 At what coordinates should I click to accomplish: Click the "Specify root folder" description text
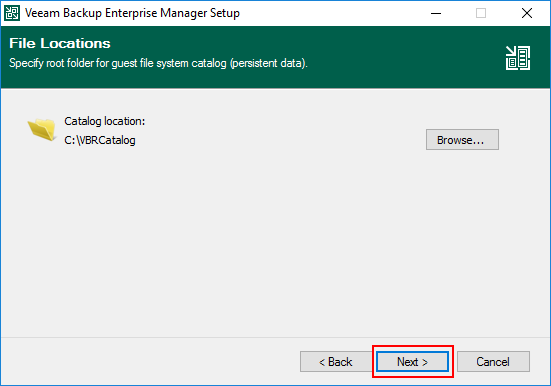coord(158,63)
